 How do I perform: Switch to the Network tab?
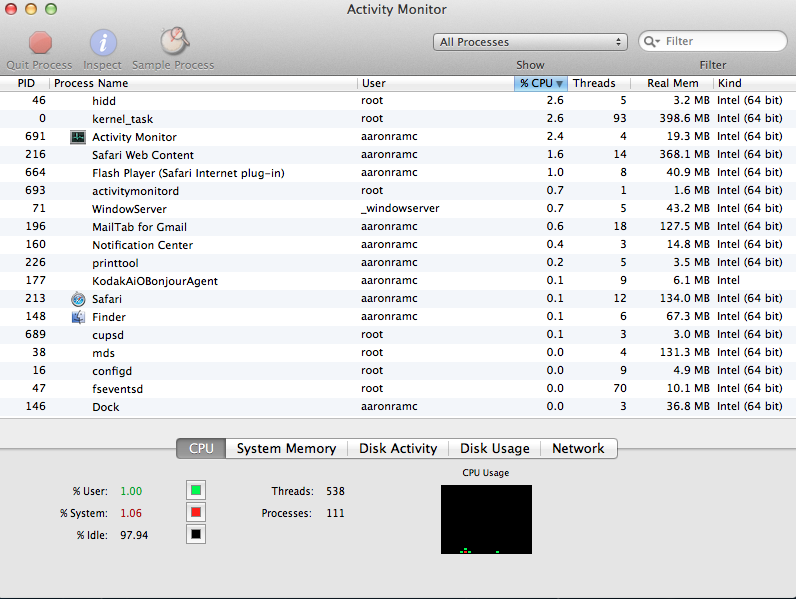[578, 449]
